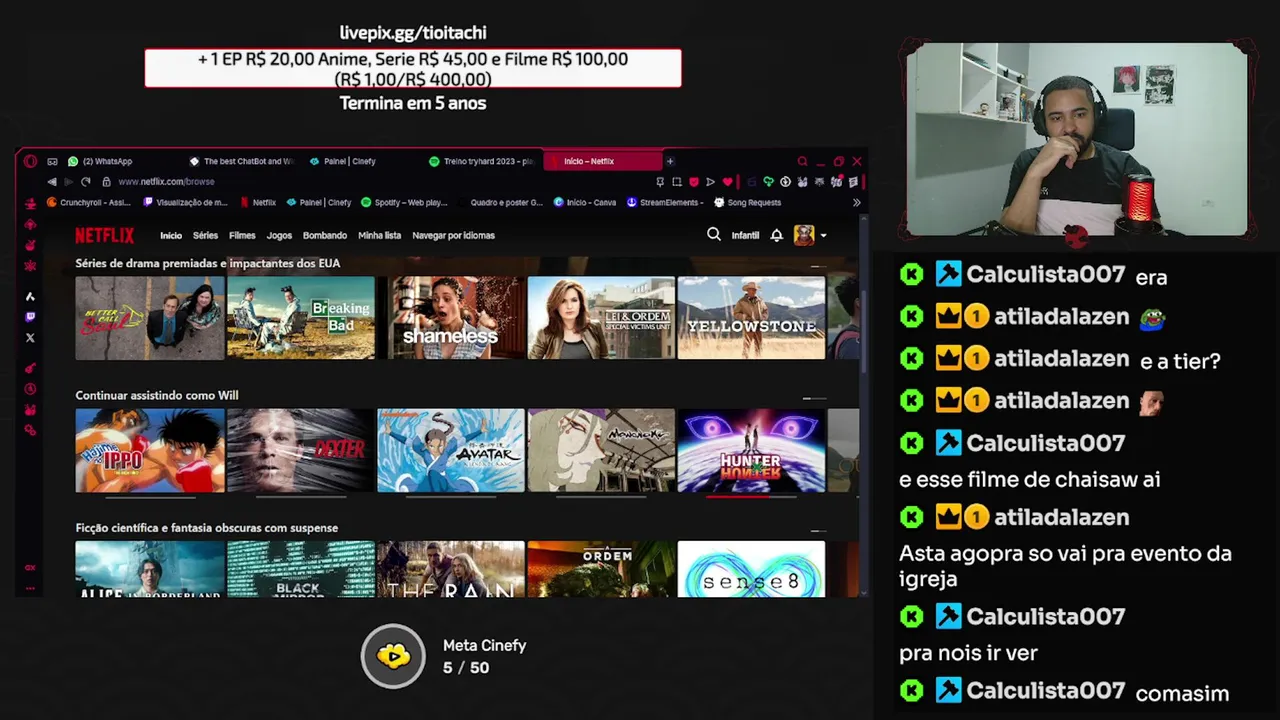Click progress bar under Dexter
This screenshot has height=720, width=1280.
click(301, 496)
